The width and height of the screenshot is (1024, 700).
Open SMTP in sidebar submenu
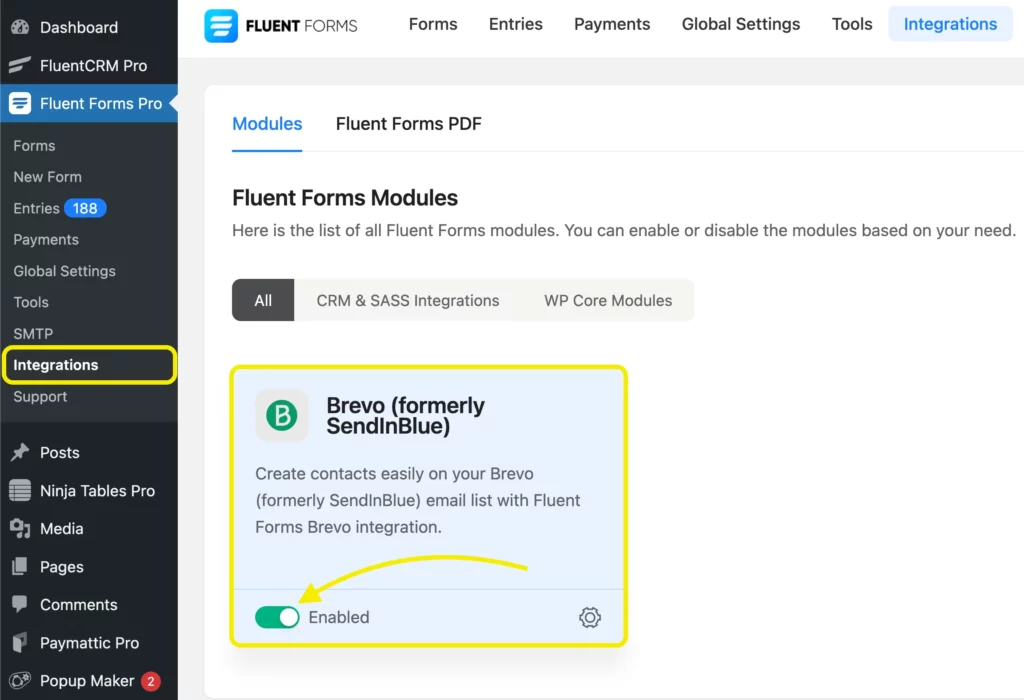click(x=33, y=334)
